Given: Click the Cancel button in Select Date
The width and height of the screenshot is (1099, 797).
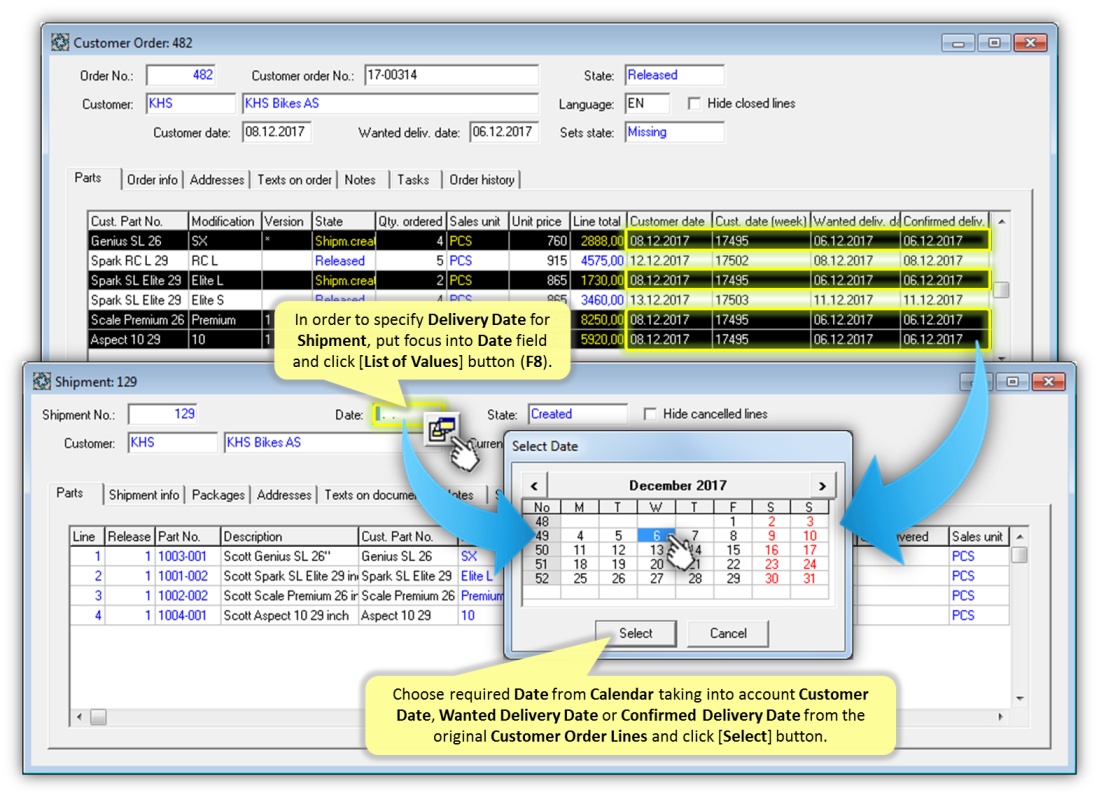Looking at the screenshot, I should (728, 633).
